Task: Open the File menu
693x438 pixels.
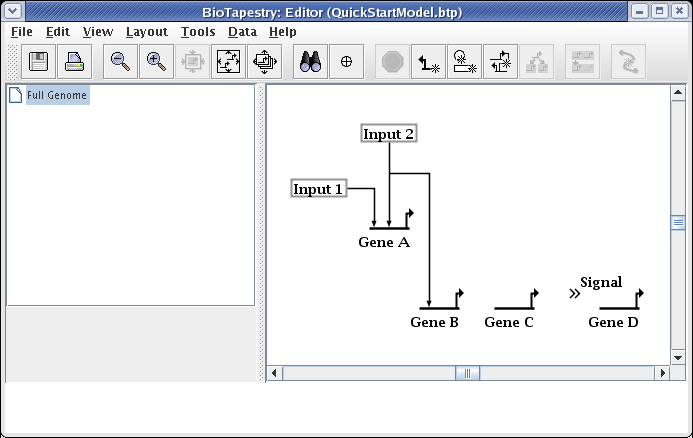Action: (x=21, y=31)
